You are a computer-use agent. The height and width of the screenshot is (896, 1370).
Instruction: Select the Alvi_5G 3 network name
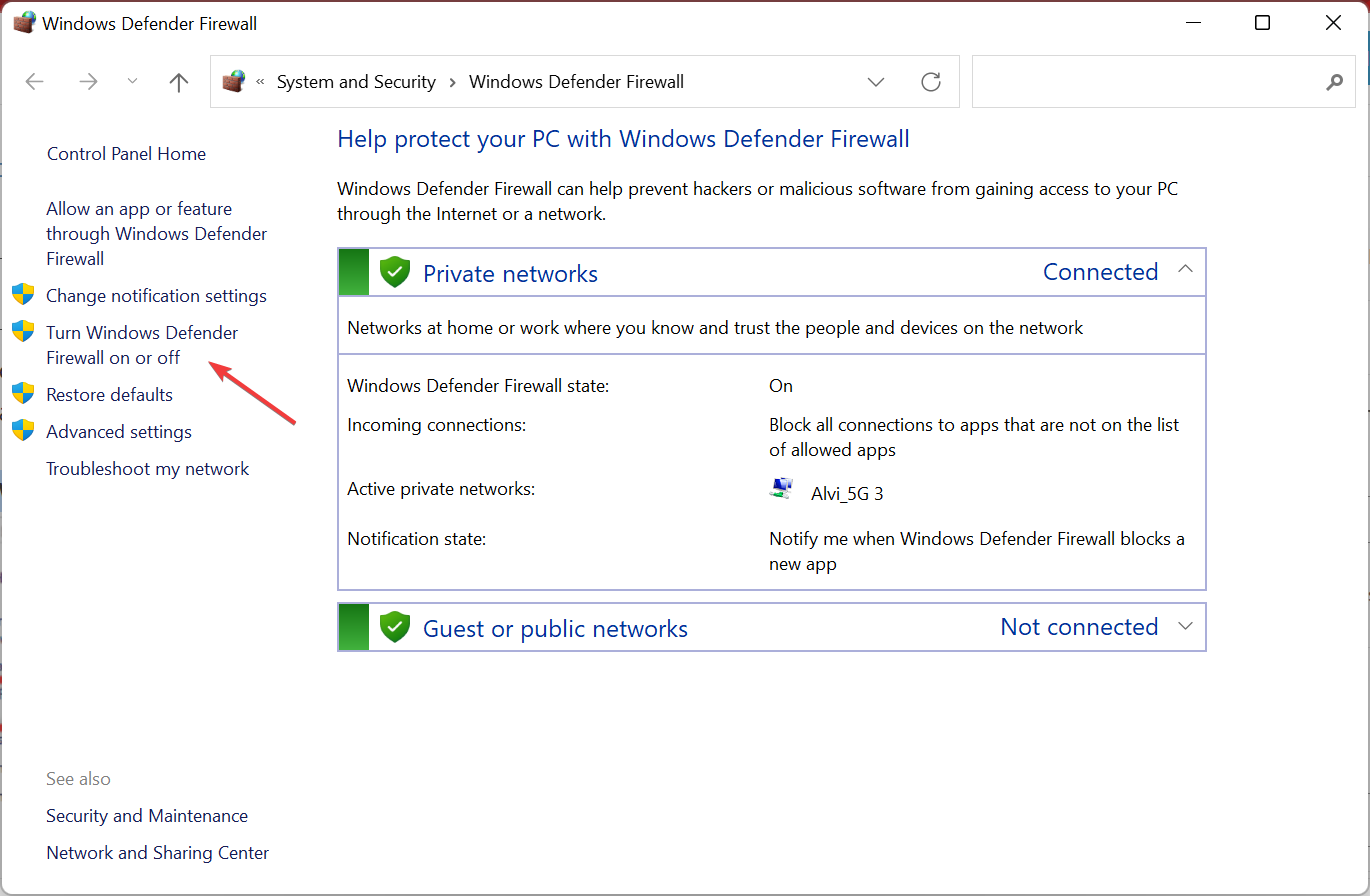(847, 494)
